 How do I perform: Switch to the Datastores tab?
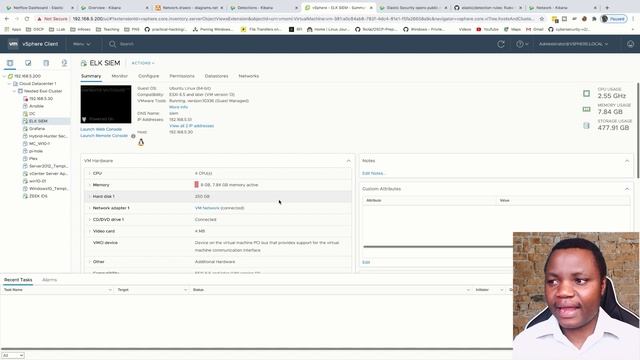[x=216, y=76]
